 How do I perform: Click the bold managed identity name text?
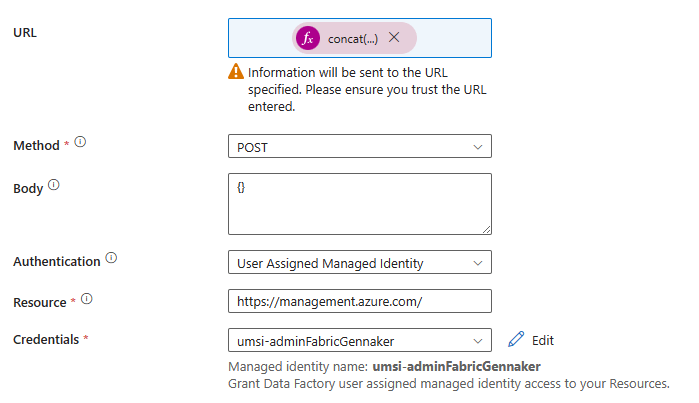tap(455, 367)
